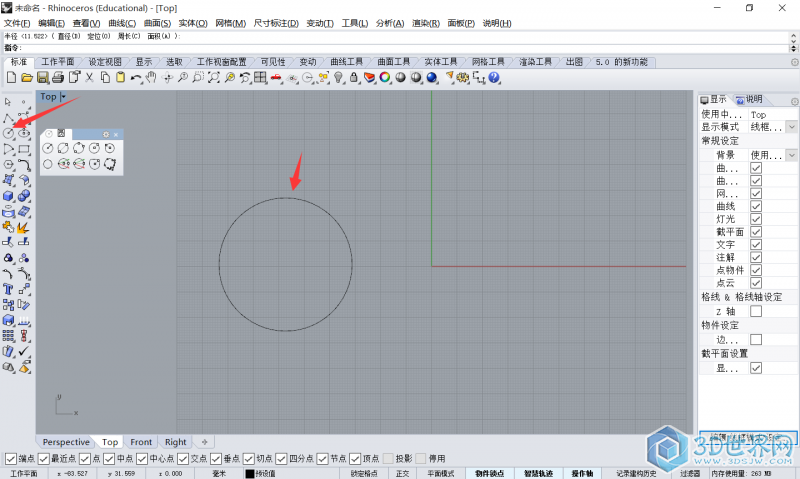Switch to the 曲线工具 toolbar tab
The width and height of the screenshot is (800, 479).
coord(346,62)
